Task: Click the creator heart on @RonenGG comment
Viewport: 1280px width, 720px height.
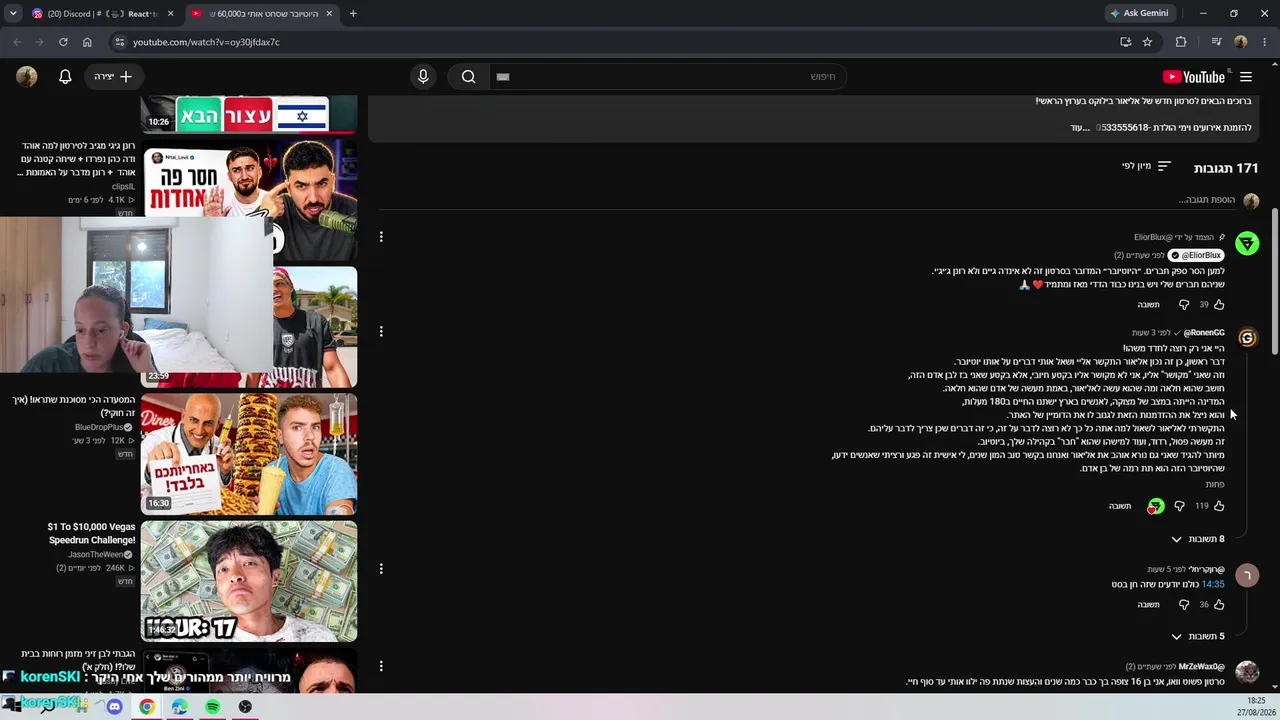Action: pyautogui.click(x=1155, y=506)
